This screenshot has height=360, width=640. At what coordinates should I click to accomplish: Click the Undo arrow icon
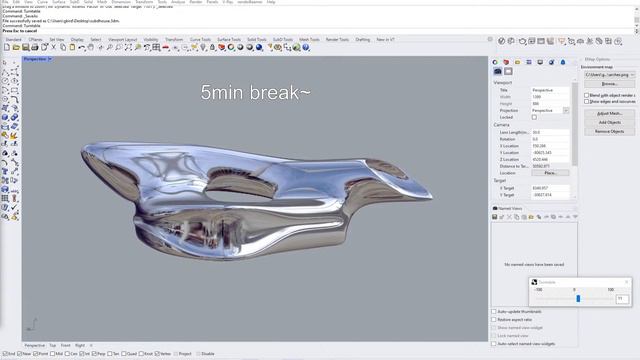click(82, 47)
